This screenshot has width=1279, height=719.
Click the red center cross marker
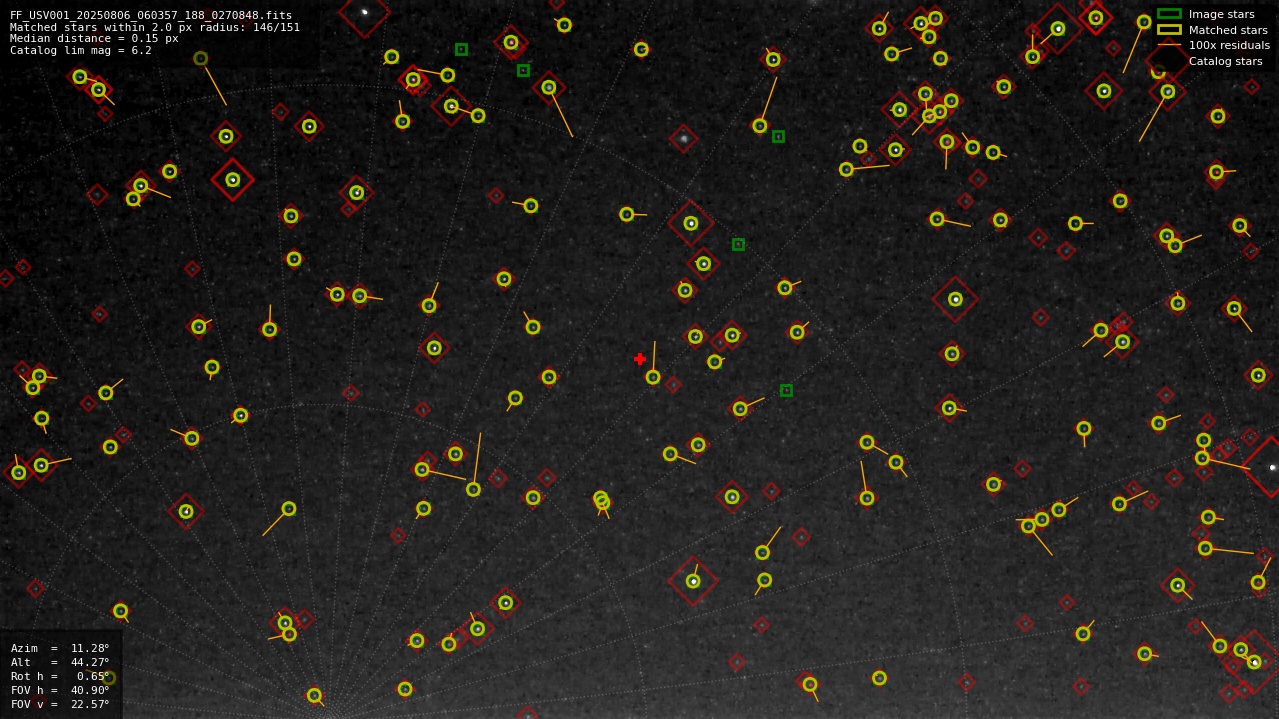[x=640, y=359]
